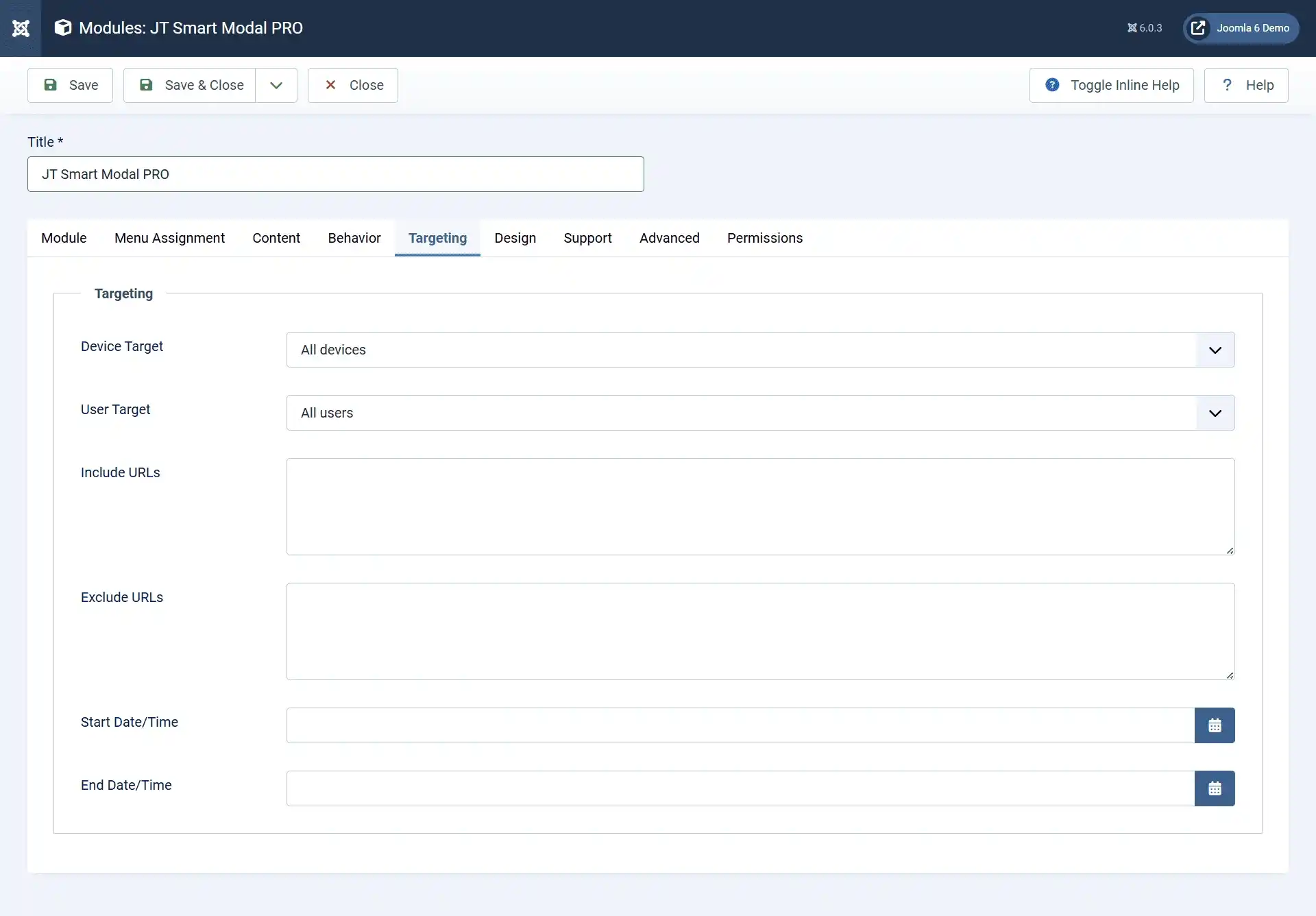This screenshot has width=1316, height=916.
Task: Close the module editor
Action: (353, 85)
